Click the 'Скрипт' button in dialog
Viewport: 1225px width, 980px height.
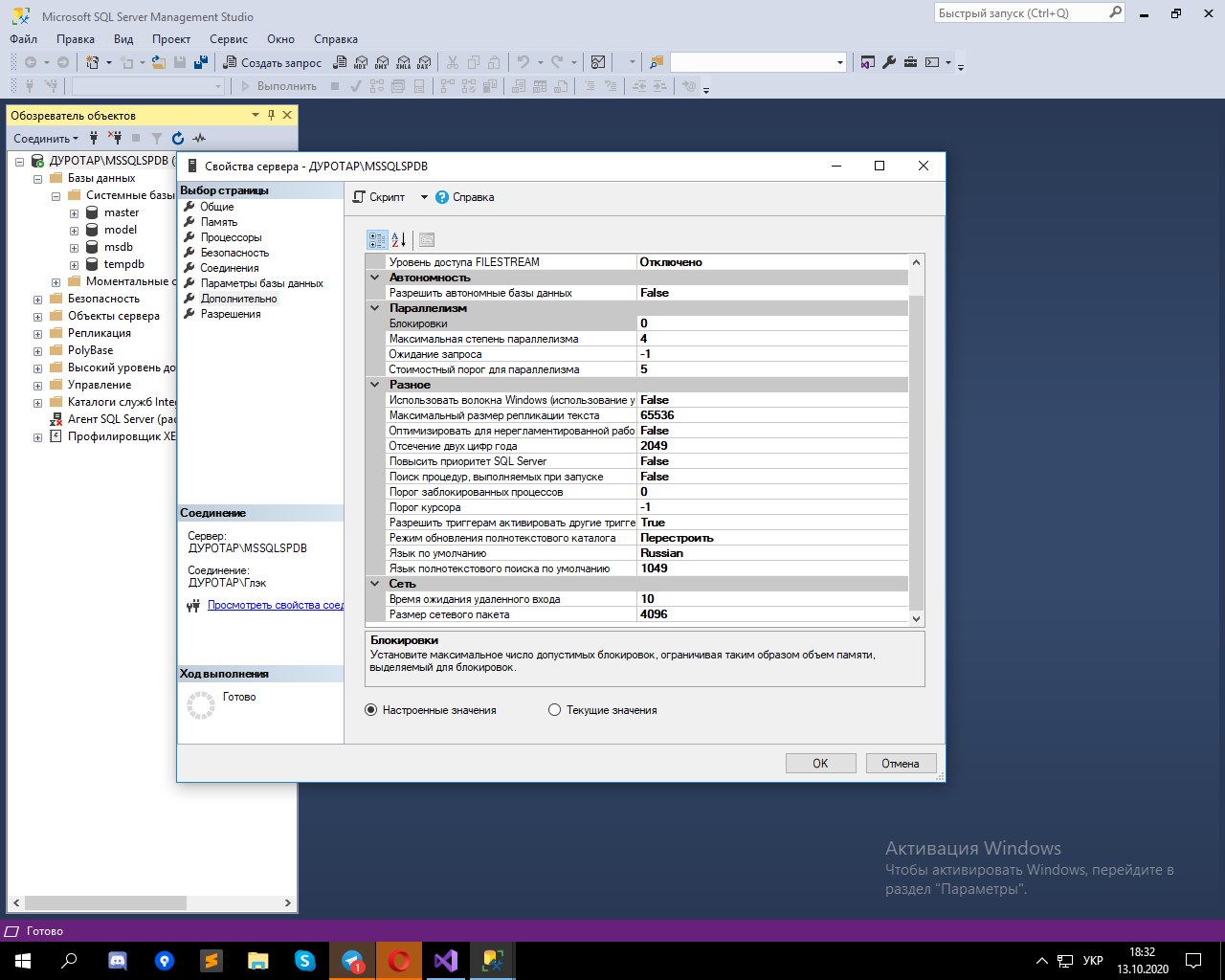[379, 197]
